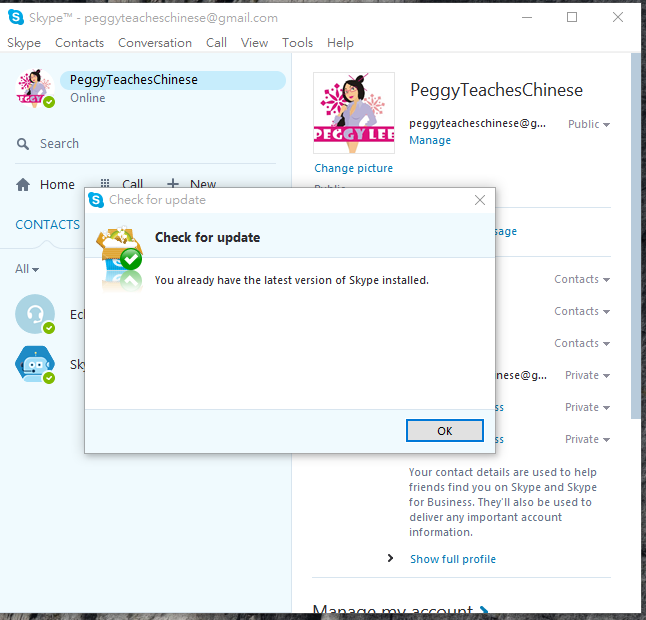Click the Search contacts field
Screen dimensions: 646x620
[x=145, y=144]
